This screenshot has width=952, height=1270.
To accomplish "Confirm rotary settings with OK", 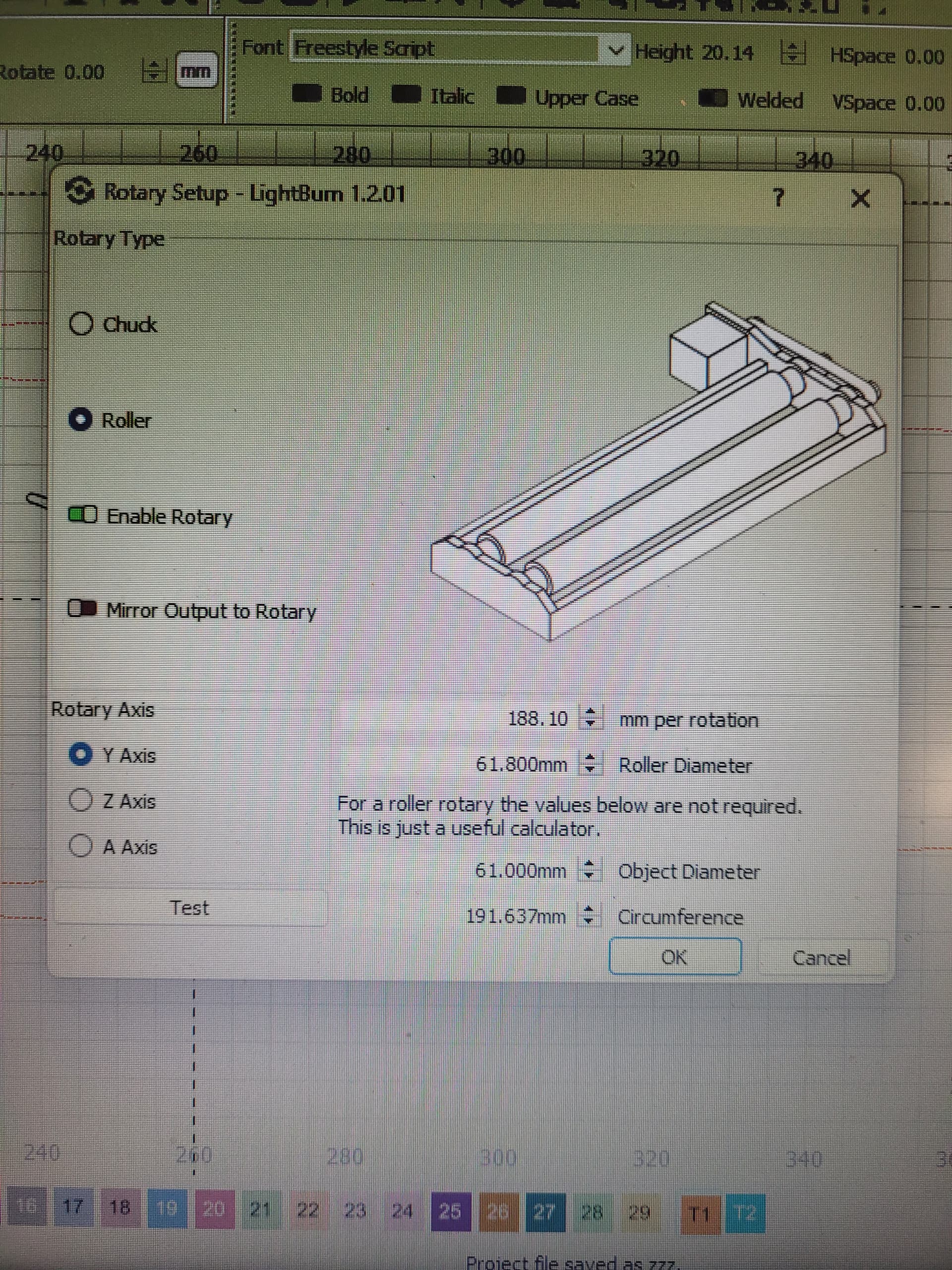I will tap(674, 956).
